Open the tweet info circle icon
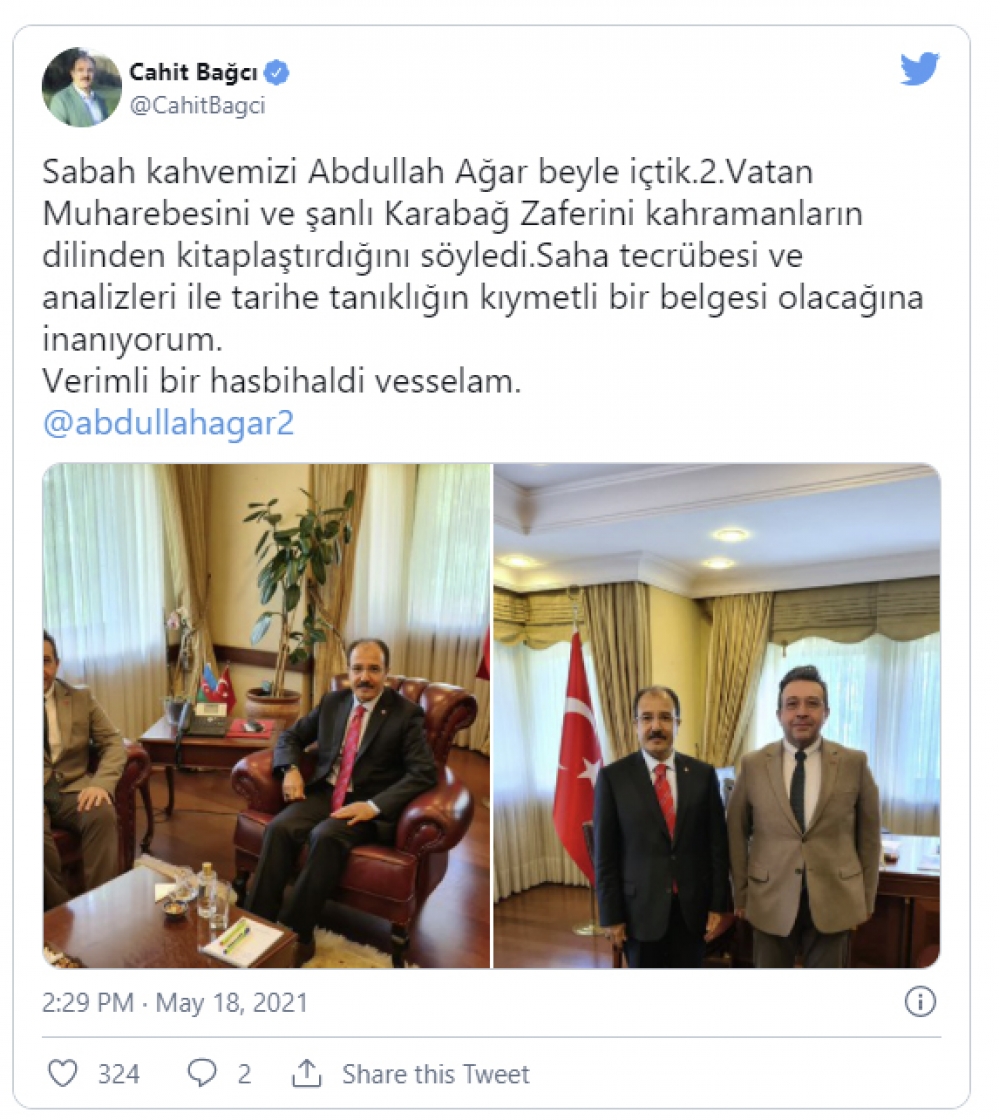1000x1120 pixels. pyautogui.click(x=920, y=1001)
